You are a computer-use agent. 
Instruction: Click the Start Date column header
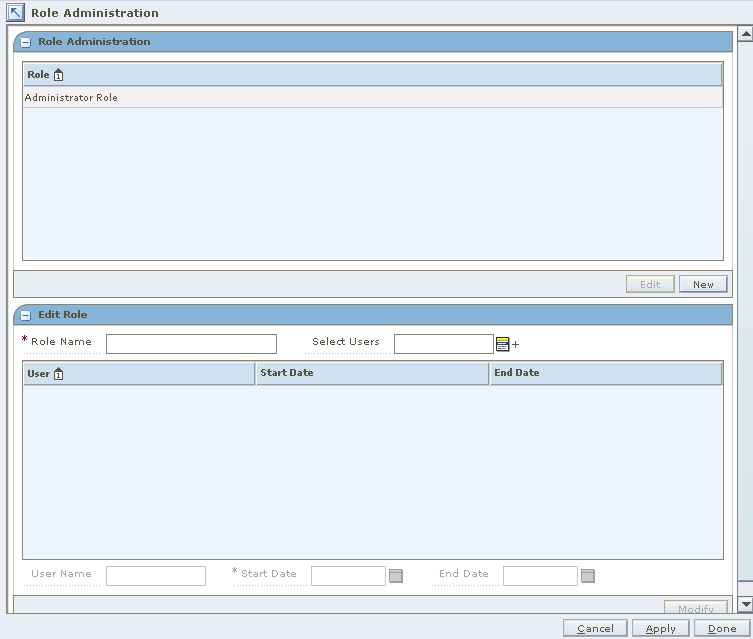(373, 373)
